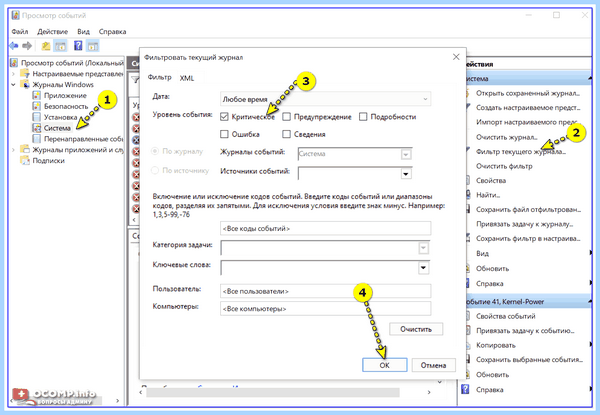Select the Безопасность log icon

tap(36, 106)
